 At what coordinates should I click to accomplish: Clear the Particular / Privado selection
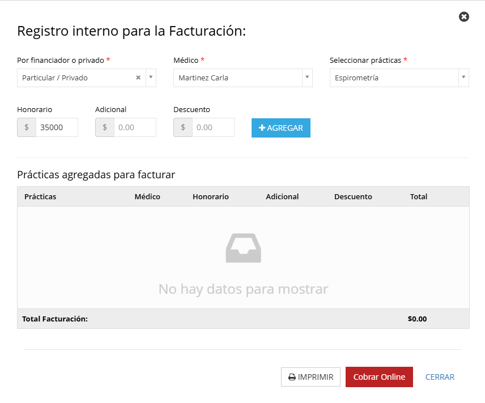pyautogui.click(x=138, y=77)
